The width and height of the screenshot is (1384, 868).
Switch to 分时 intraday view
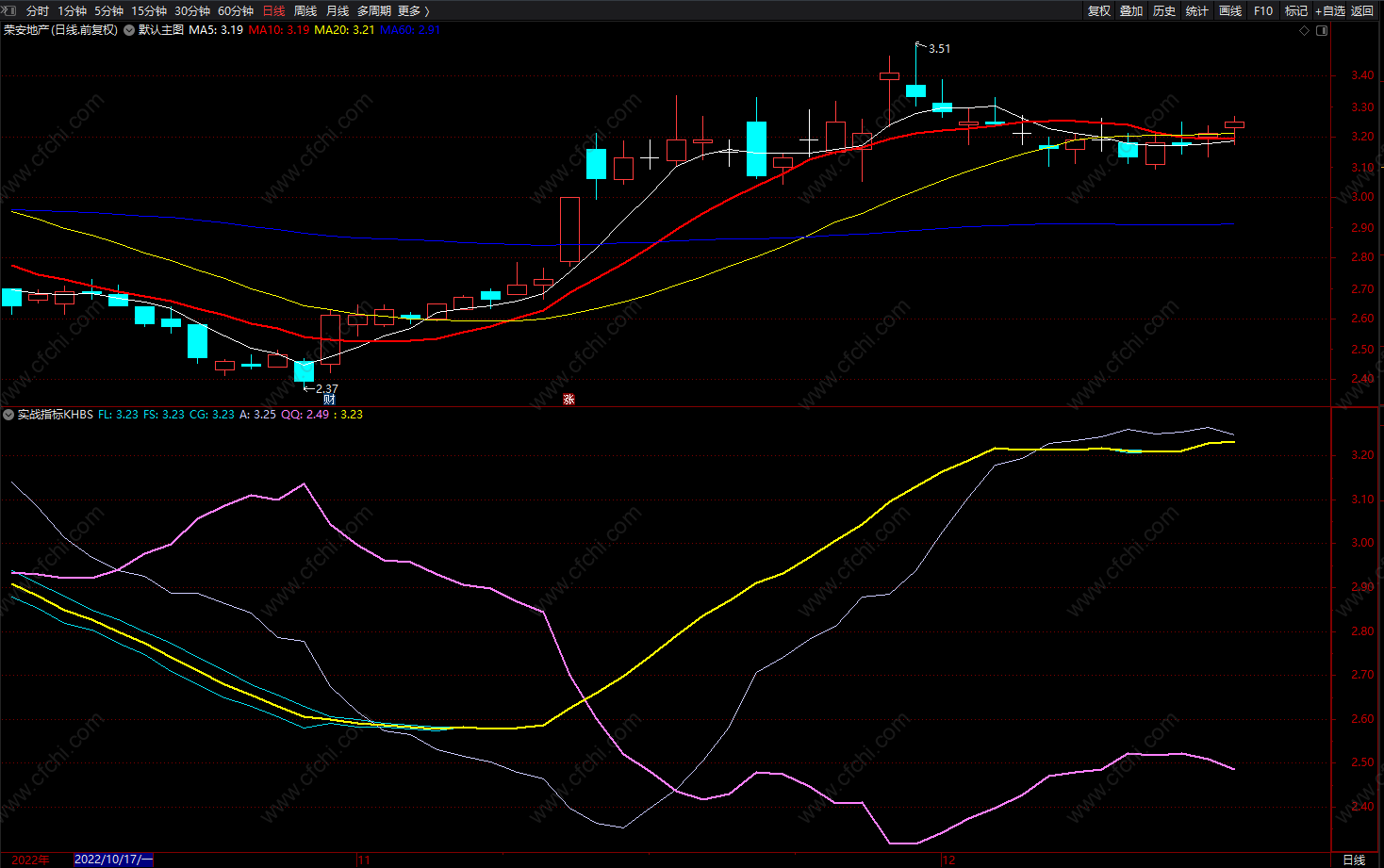point(38,11)
